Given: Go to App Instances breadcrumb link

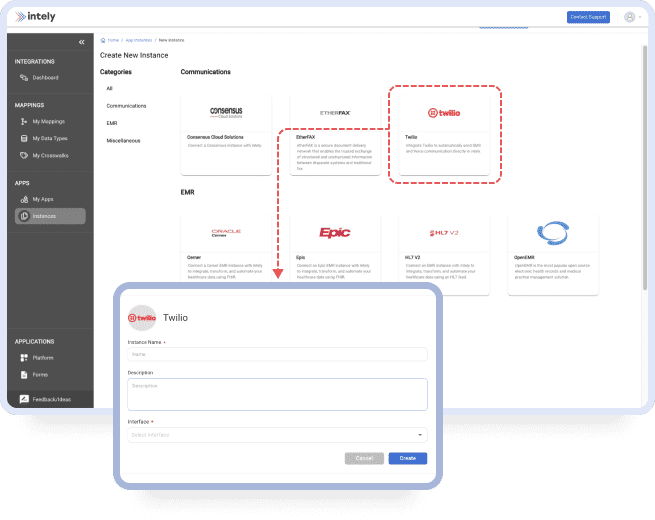Looking at the screenshot, I should (x=139, y=41).
